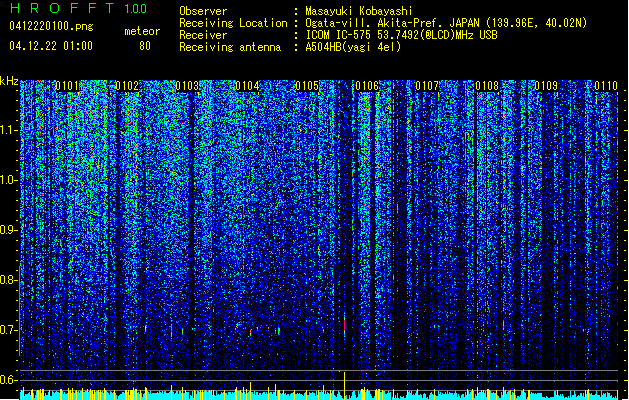Image resolution: width=629 pixels, height=400 pixels.
Task: Click the meteor label
Action: coord(142,31)
